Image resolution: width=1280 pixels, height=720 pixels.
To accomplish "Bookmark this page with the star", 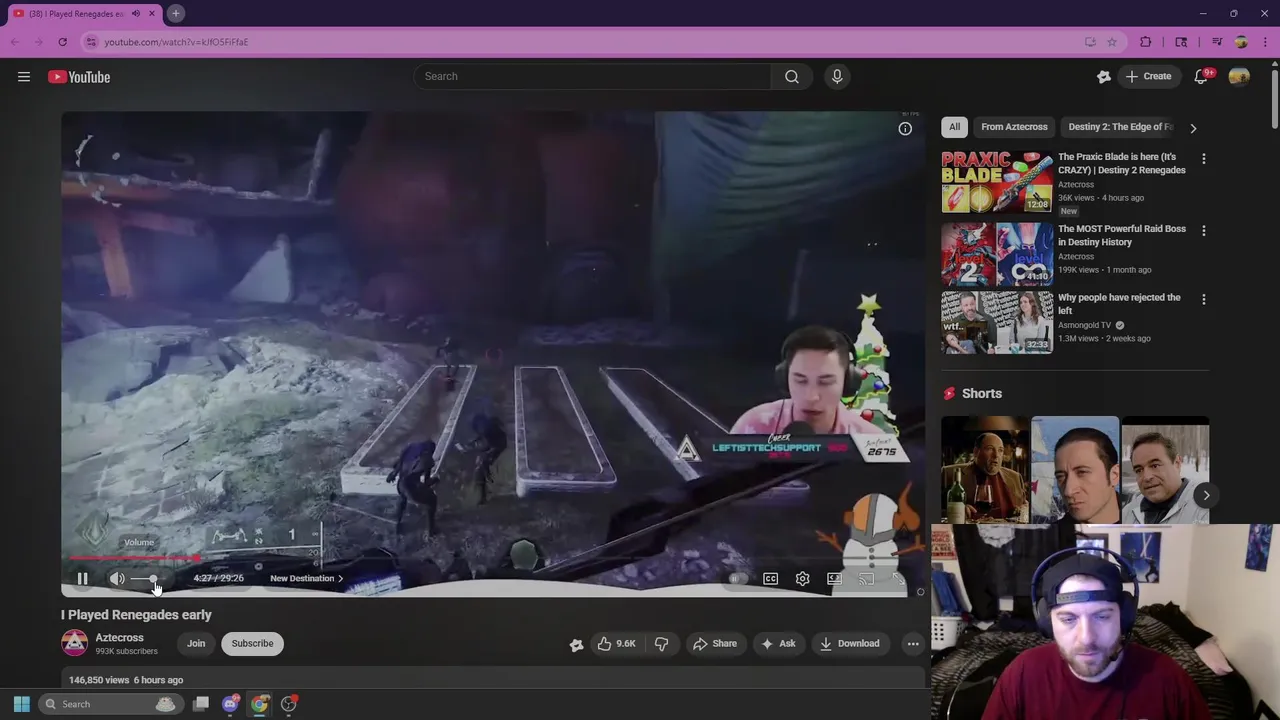I will tap(1111, 42).
